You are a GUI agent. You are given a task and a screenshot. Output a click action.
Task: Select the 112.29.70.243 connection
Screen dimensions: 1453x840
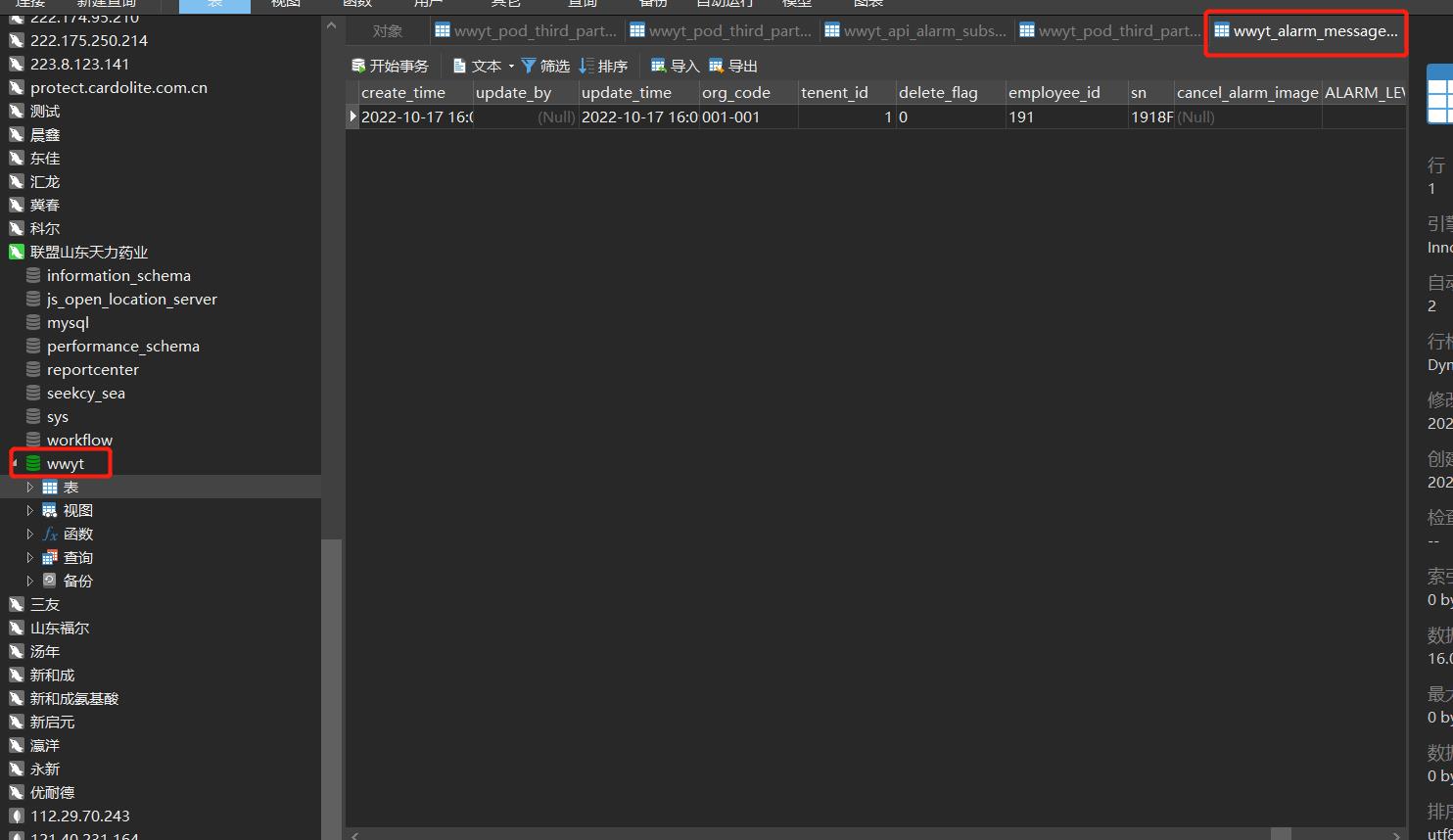coord(79,816)
